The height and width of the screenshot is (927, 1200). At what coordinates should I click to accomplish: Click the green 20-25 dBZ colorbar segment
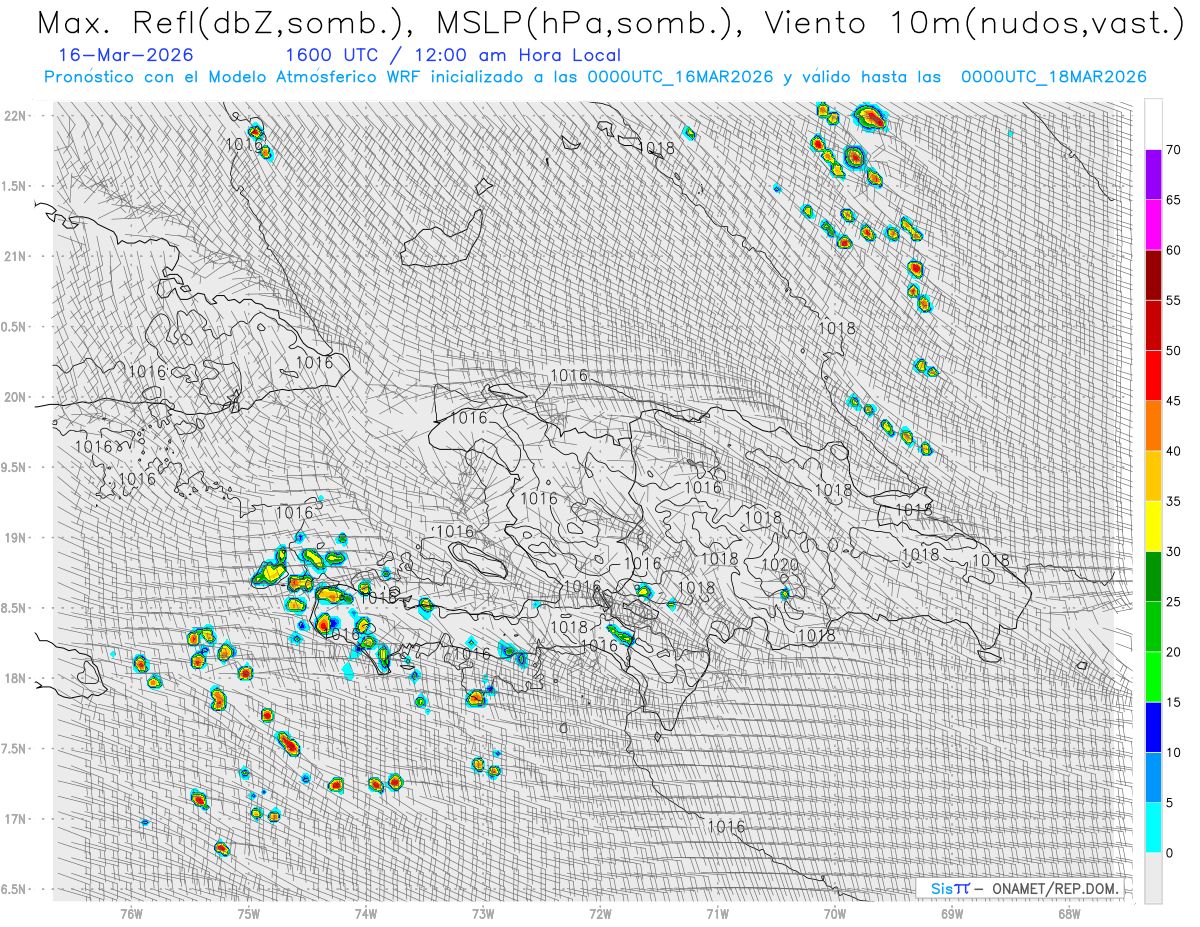tap(1153, 627)
